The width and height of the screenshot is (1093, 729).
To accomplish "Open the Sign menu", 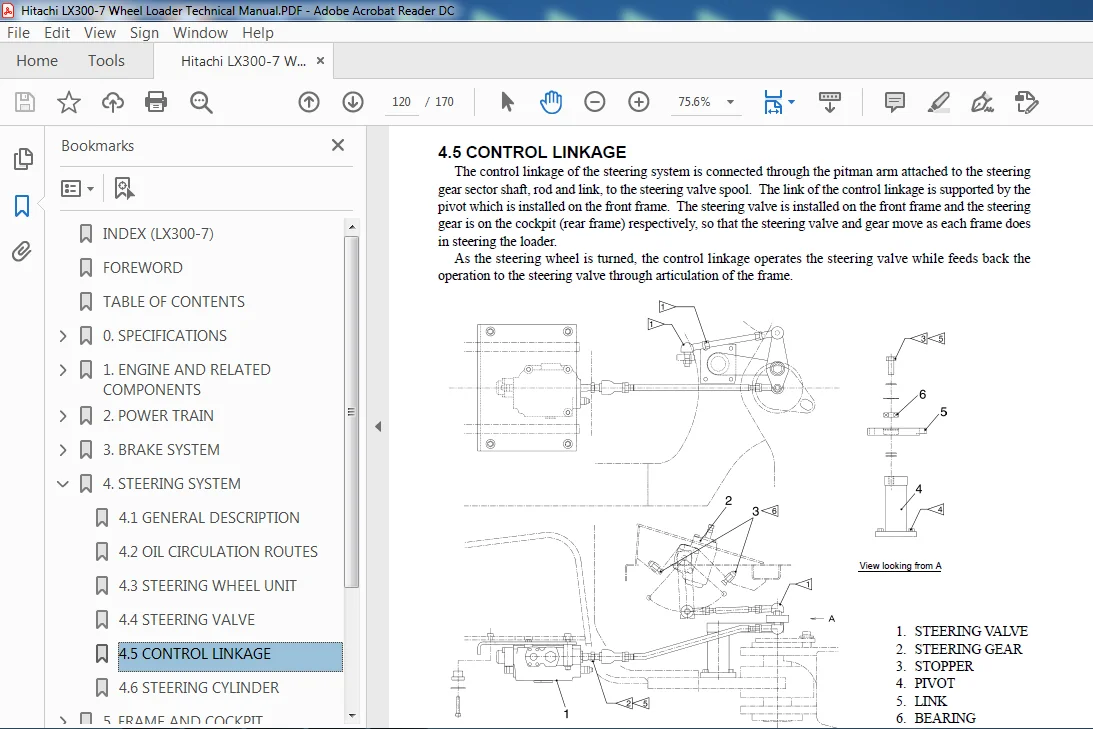I will click(x=144, y=33).
